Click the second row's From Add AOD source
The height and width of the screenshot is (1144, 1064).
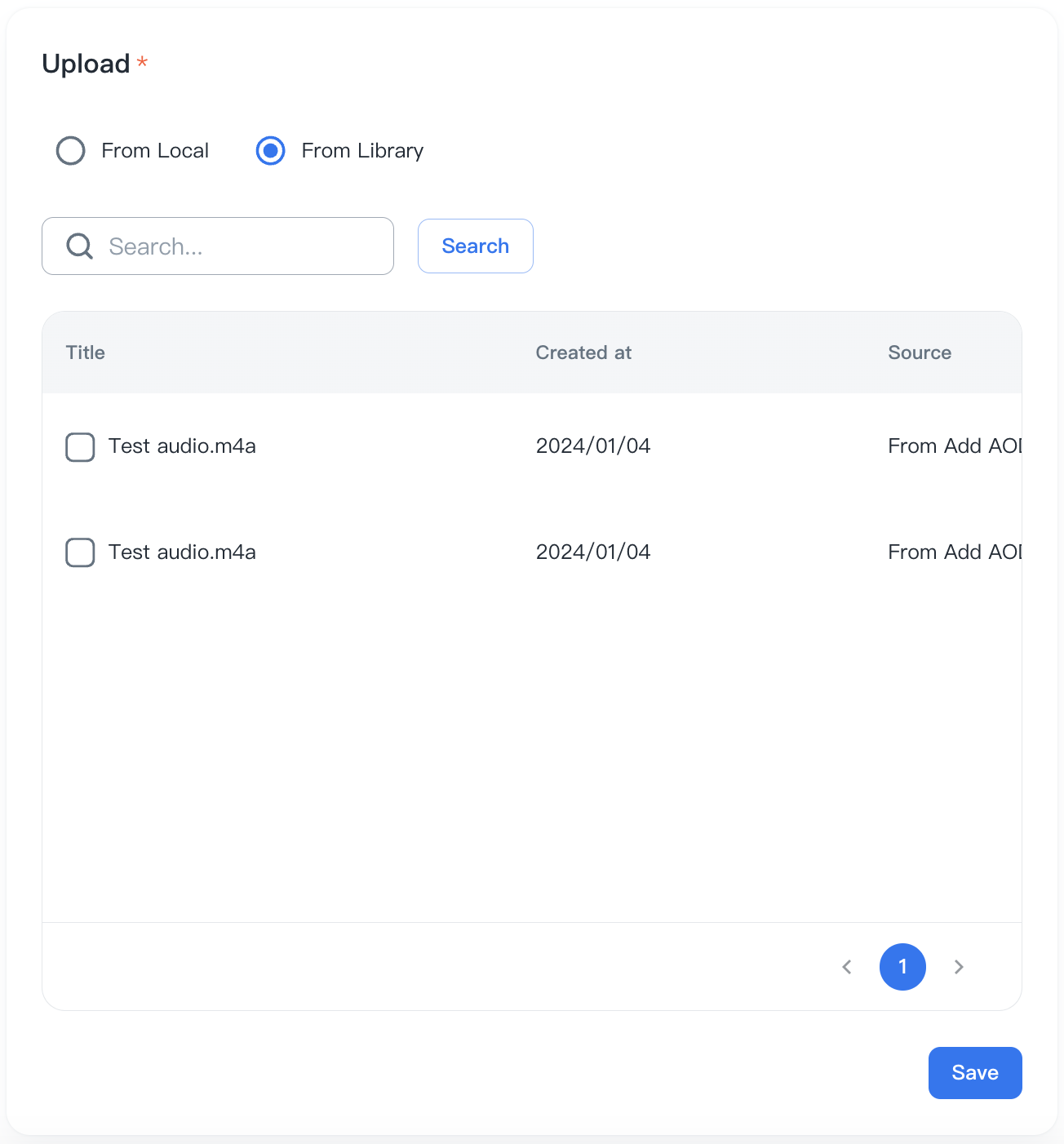953,552
